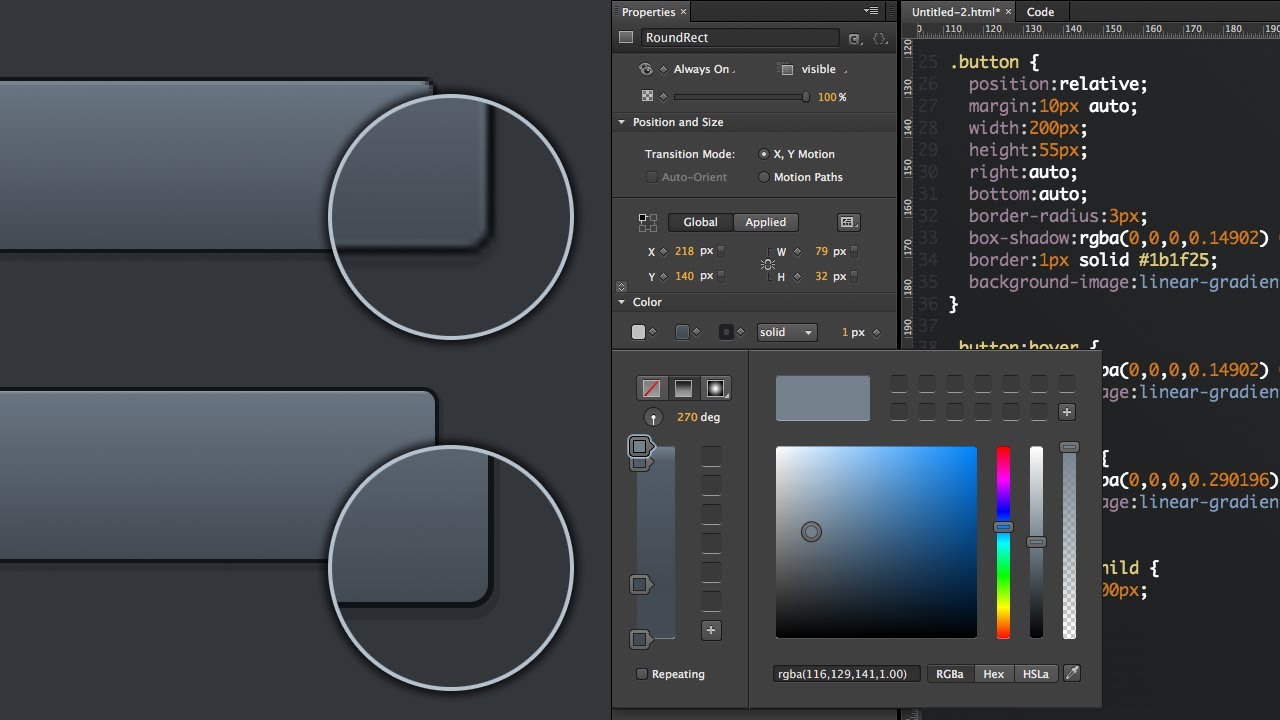Viewport: 1280px width, 720px height.
Task: Switch color format to HSLa
Action: [1036, 674]
